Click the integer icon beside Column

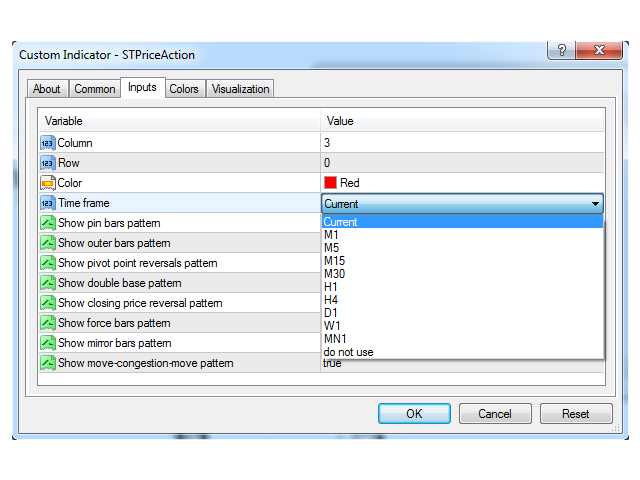pyautogui.click(x=47, y=143)
